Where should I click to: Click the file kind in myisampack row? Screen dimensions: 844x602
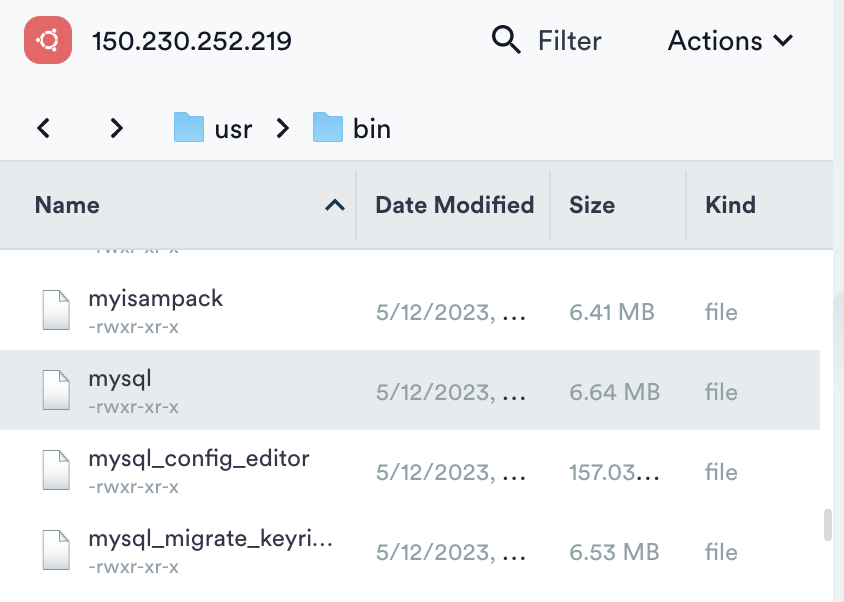point(721,312)
